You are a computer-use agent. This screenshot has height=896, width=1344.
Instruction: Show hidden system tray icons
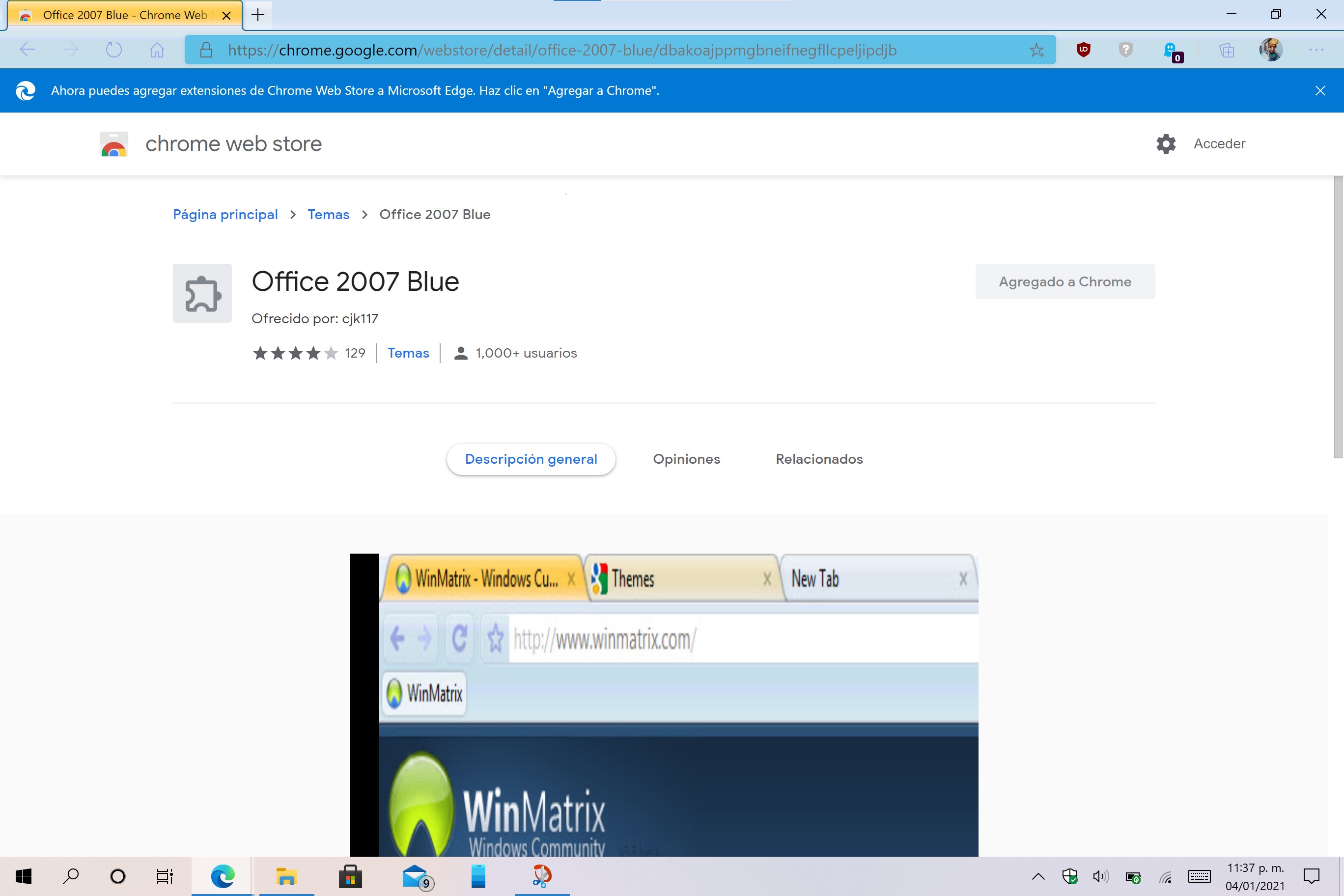pyautogui.click(x=1038, y=876)
